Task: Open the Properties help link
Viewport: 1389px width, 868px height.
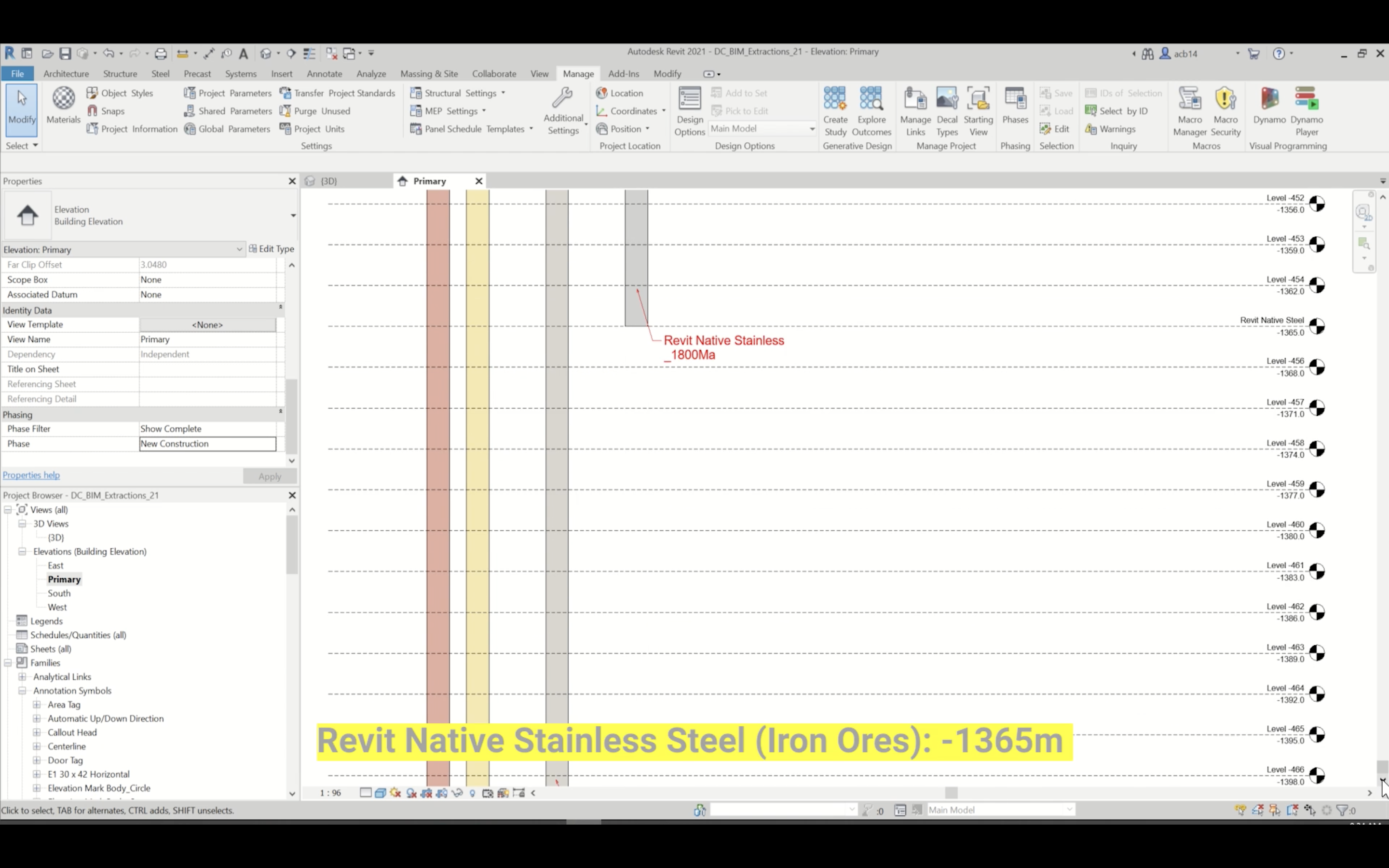Action: coord(31,475)
